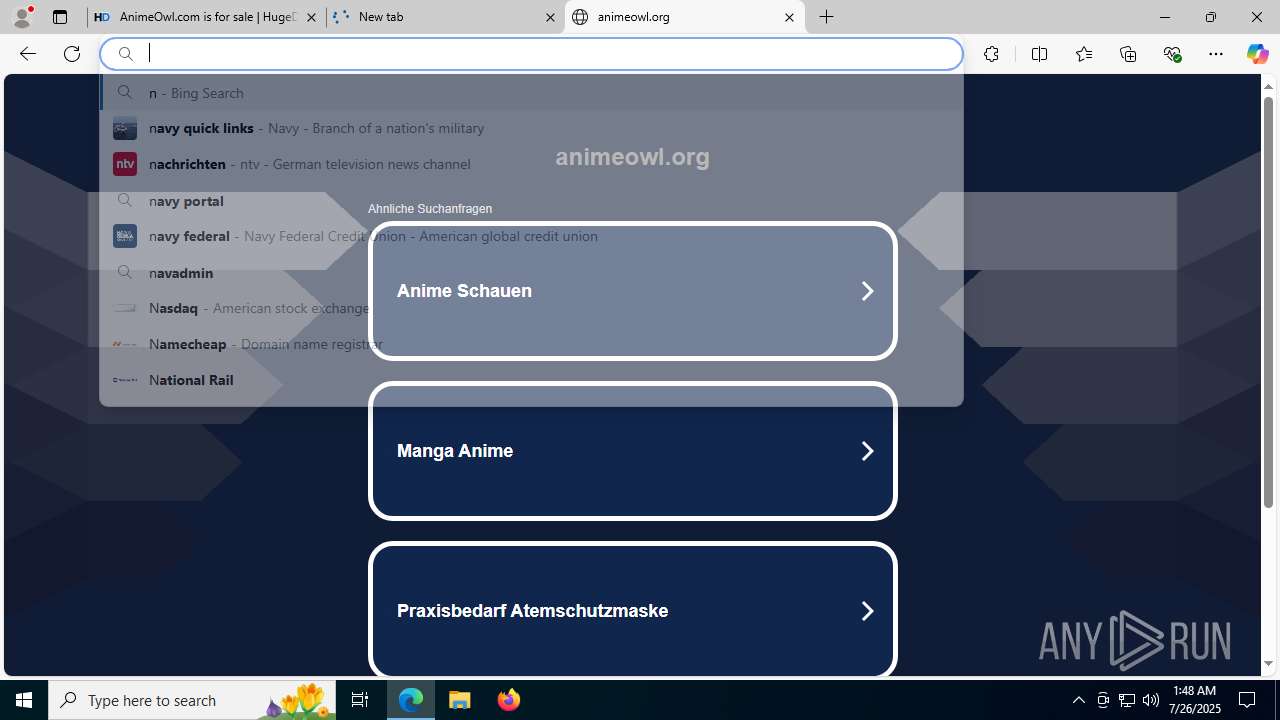Open the Copilot sidebar icon
Image resolution: width=1280 pixels, height=720 pixels.
(1257, 54)
